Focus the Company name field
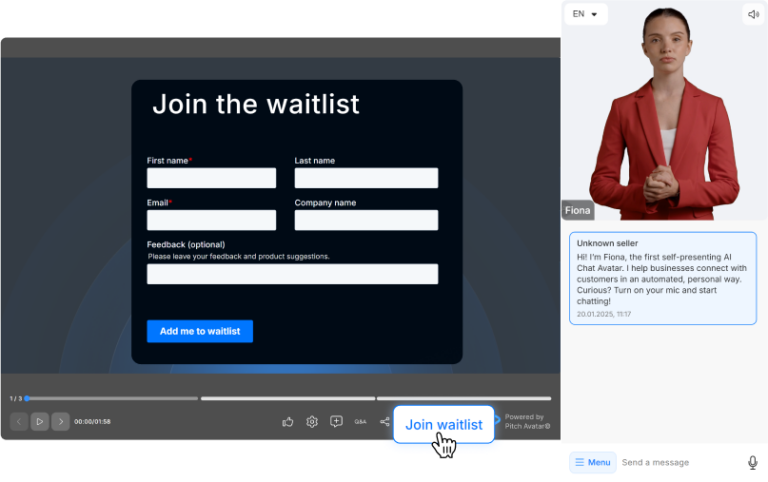 [366, 220]
